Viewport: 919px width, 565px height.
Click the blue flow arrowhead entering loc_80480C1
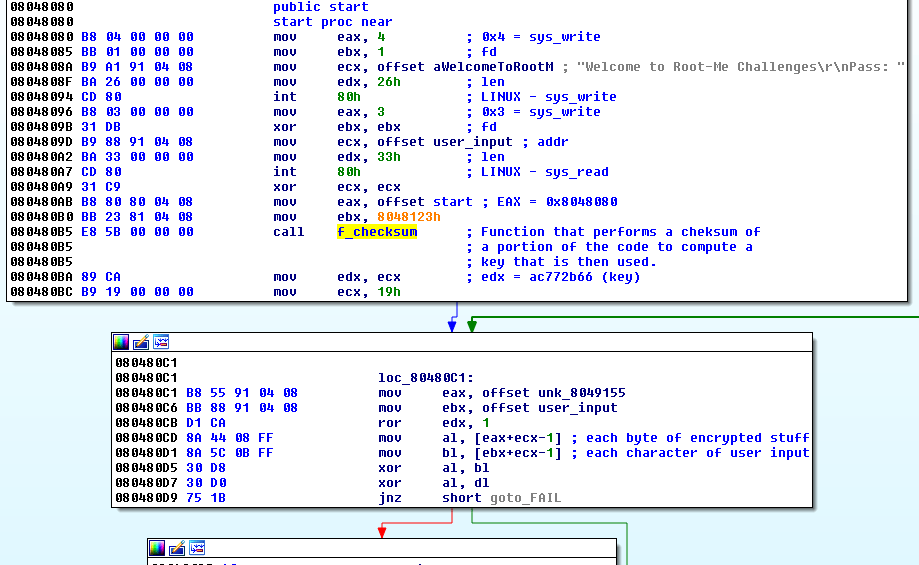pos(452,326)
